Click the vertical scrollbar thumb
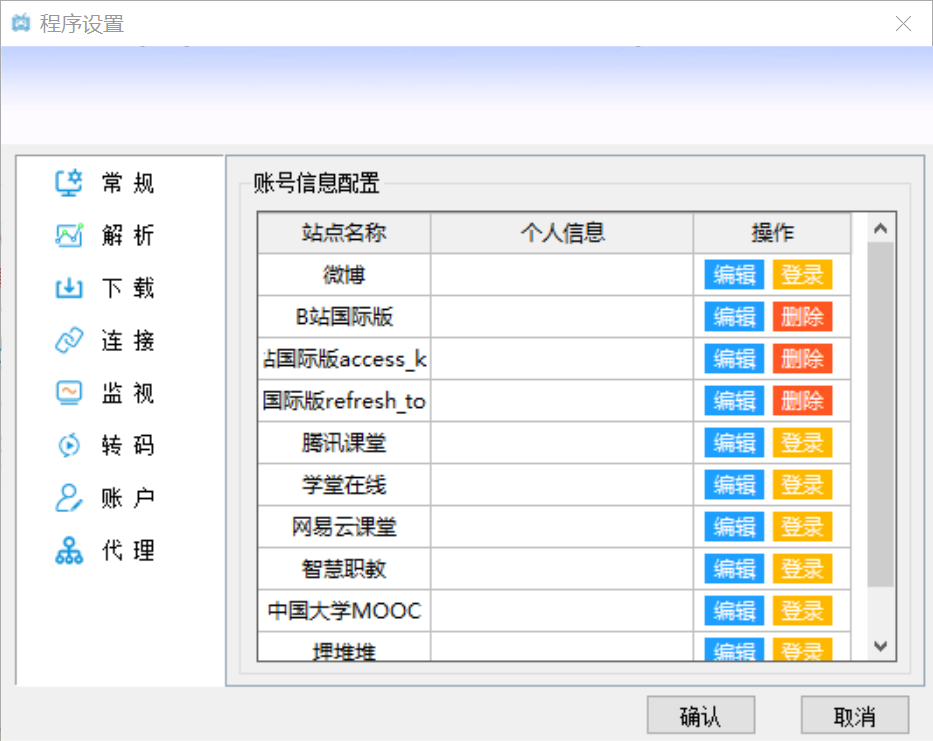Image resolution: width=933 pixels, height=741 pixels. click(881, 414)
